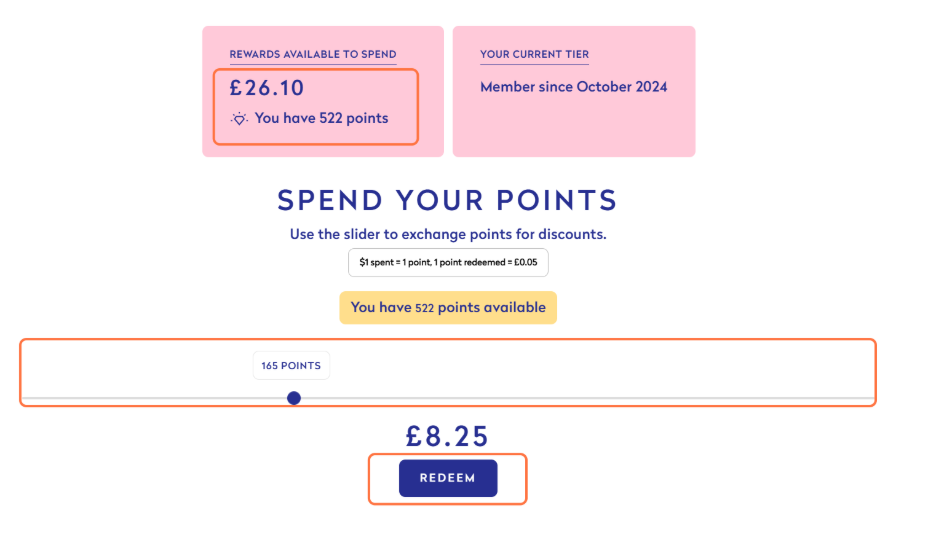This screenshot has height=540, width=936.
Task: Click 'Member since October 2024' text
Action: 573,87
